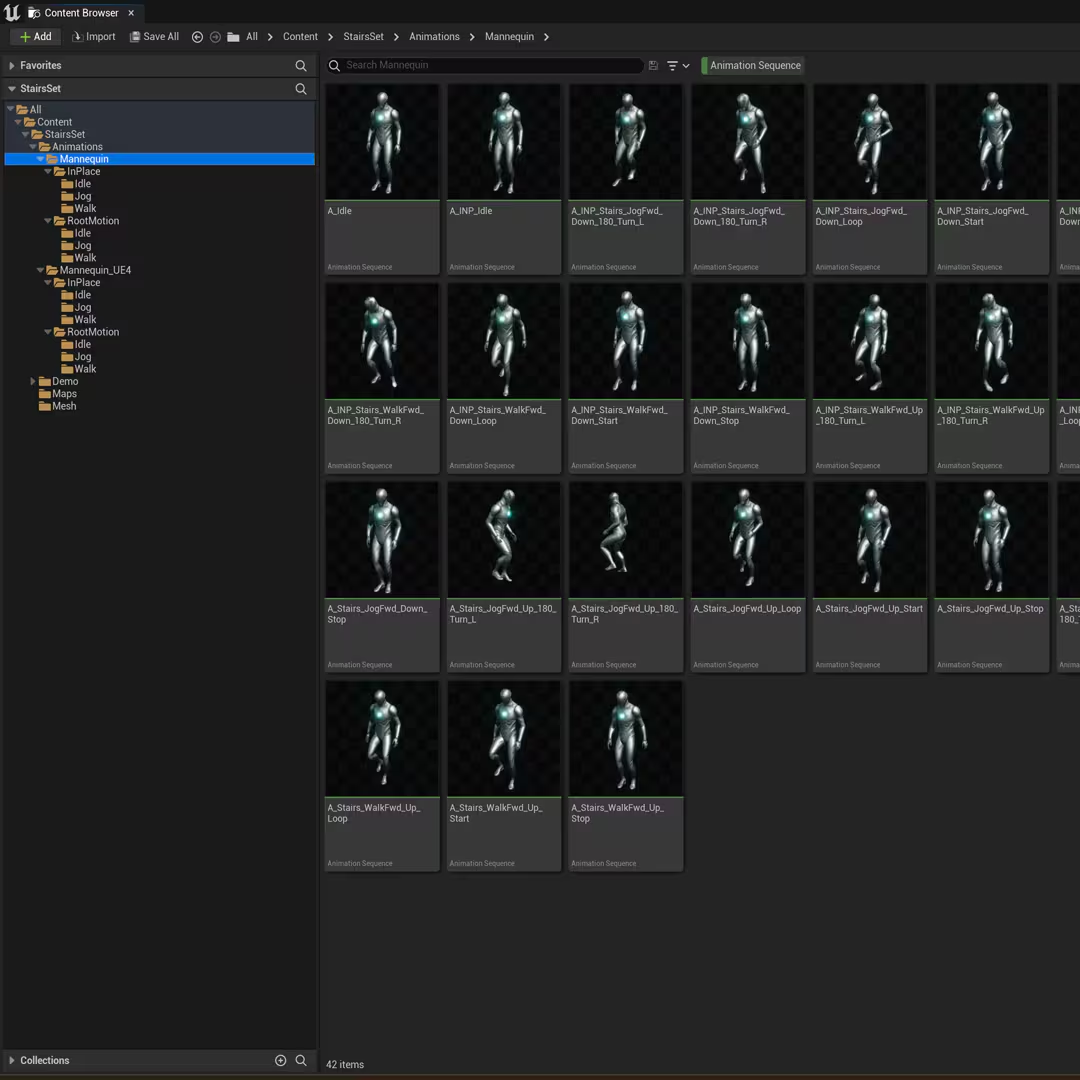Open the filter options dropdown
1080x1080 pixels.
click(x=678, y=66)
